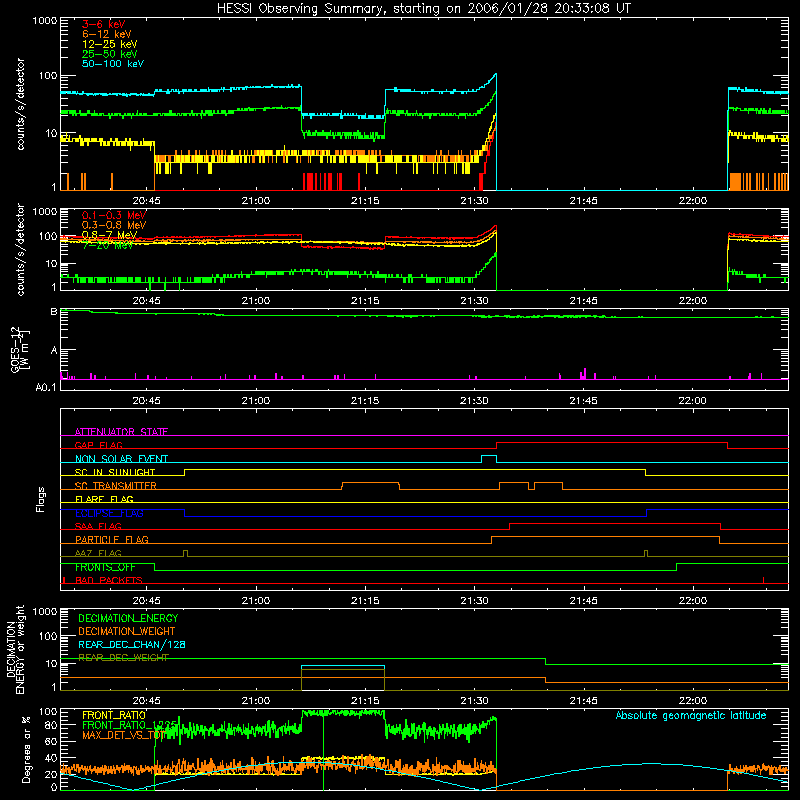Select the PARTICLE_FLAG label
Viewport: 800px width, 800px height.
[x=112, y=539]
